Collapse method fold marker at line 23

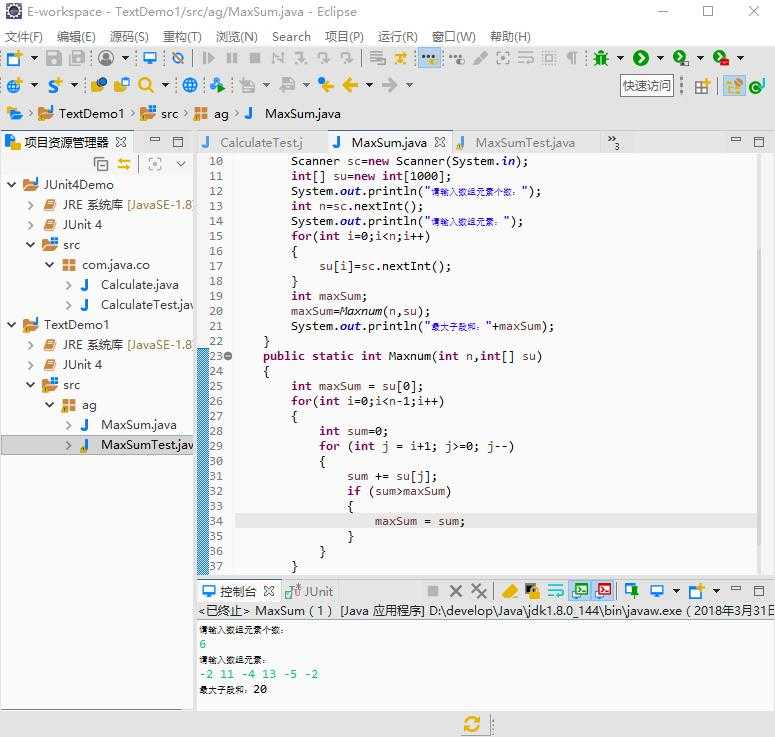click(228, 356)
